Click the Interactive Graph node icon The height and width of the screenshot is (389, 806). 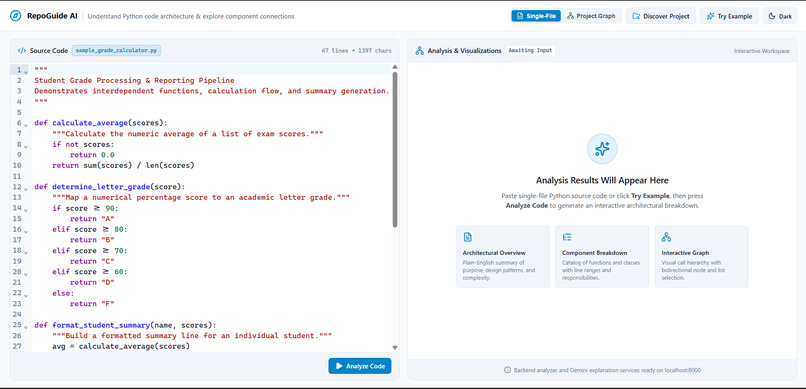point(666,237)
